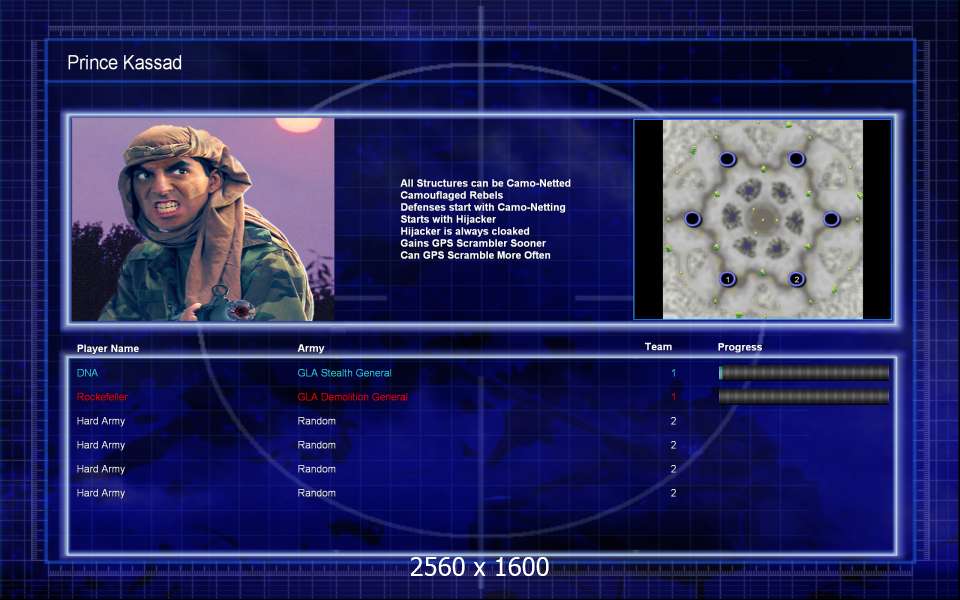Click the Player Name column header
960x600 pixels.
coord(108,349)
